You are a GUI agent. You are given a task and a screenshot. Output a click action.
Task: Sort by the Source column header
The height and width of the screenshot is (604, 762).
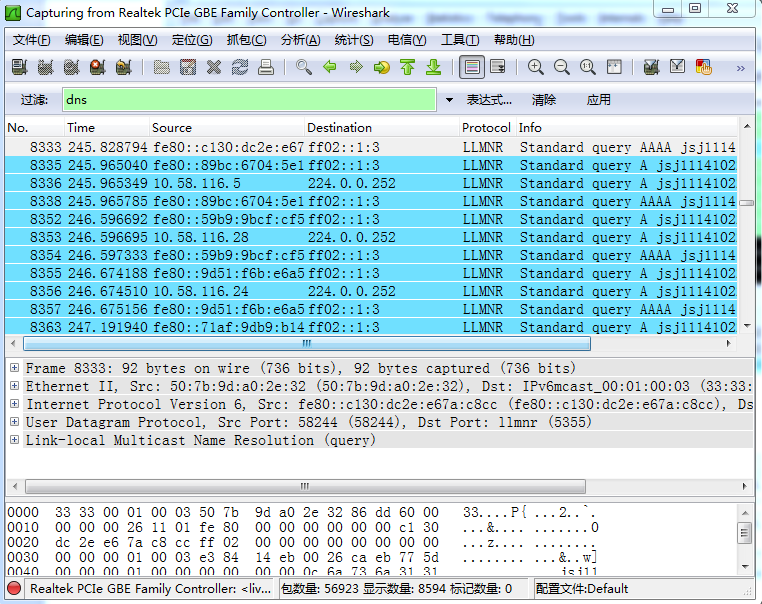(227, 127)
